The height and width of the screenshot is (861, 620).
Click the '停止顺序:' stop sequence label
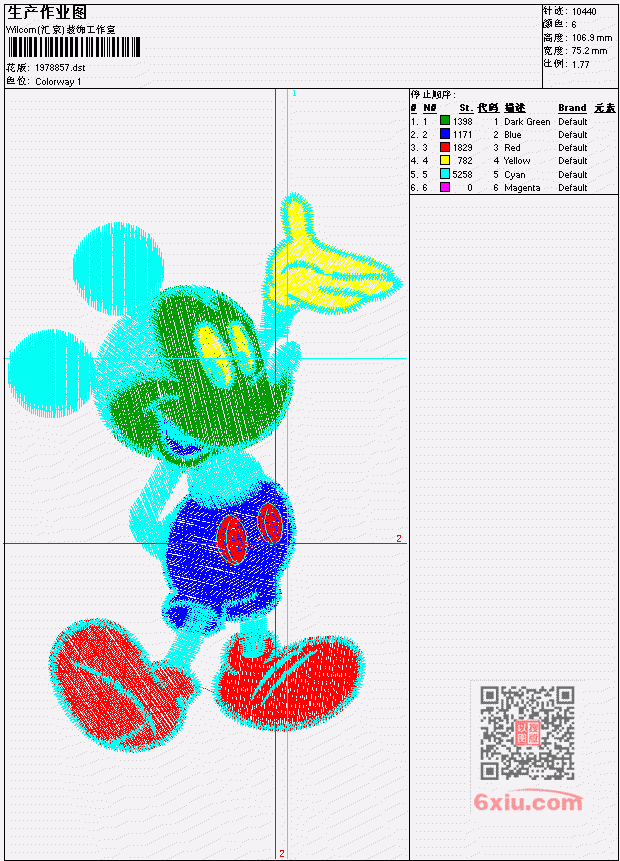[433, 94]
